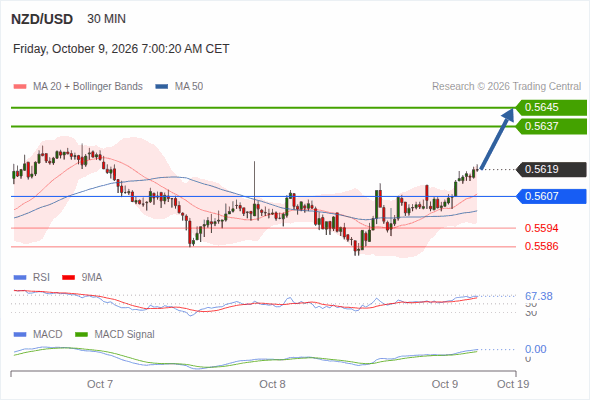This screenshot has height=400, width=590.
Task: Click the 0.5645 green resistance tag
Action: tap(551, 107)
